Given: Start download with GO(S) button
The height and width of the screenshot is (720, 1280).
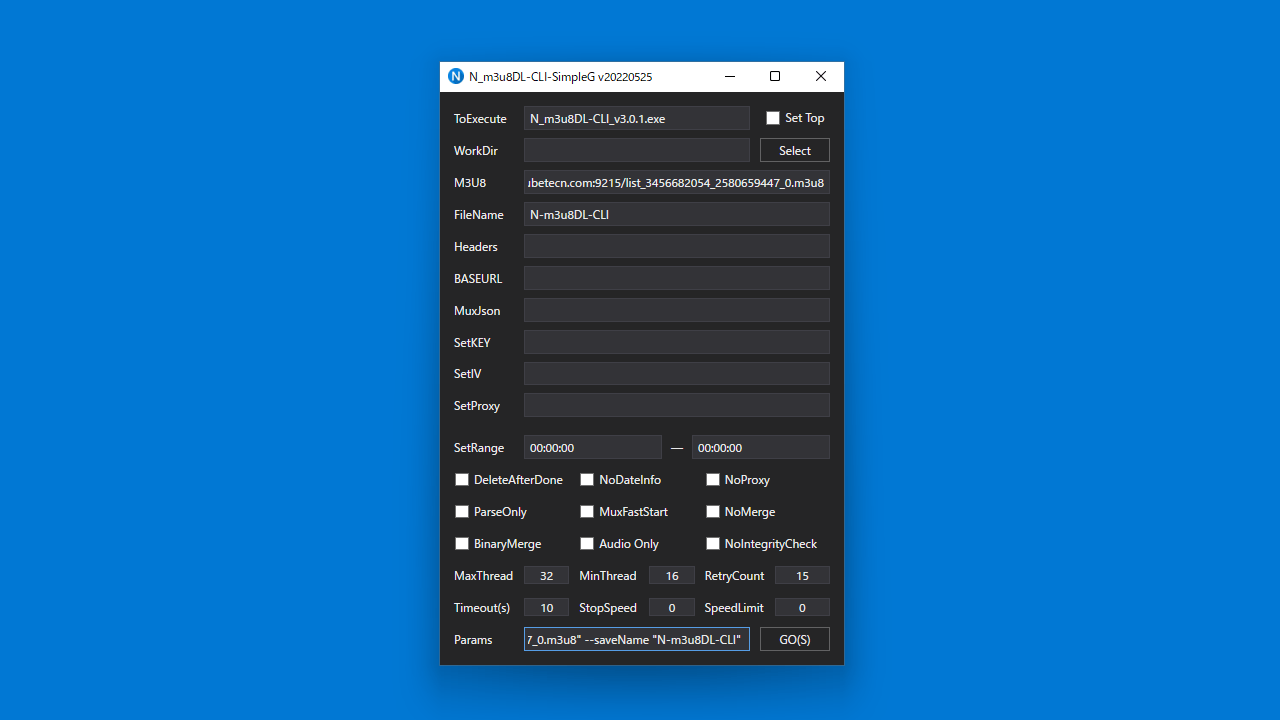Looking at the screenshot, I should point(795,639).
